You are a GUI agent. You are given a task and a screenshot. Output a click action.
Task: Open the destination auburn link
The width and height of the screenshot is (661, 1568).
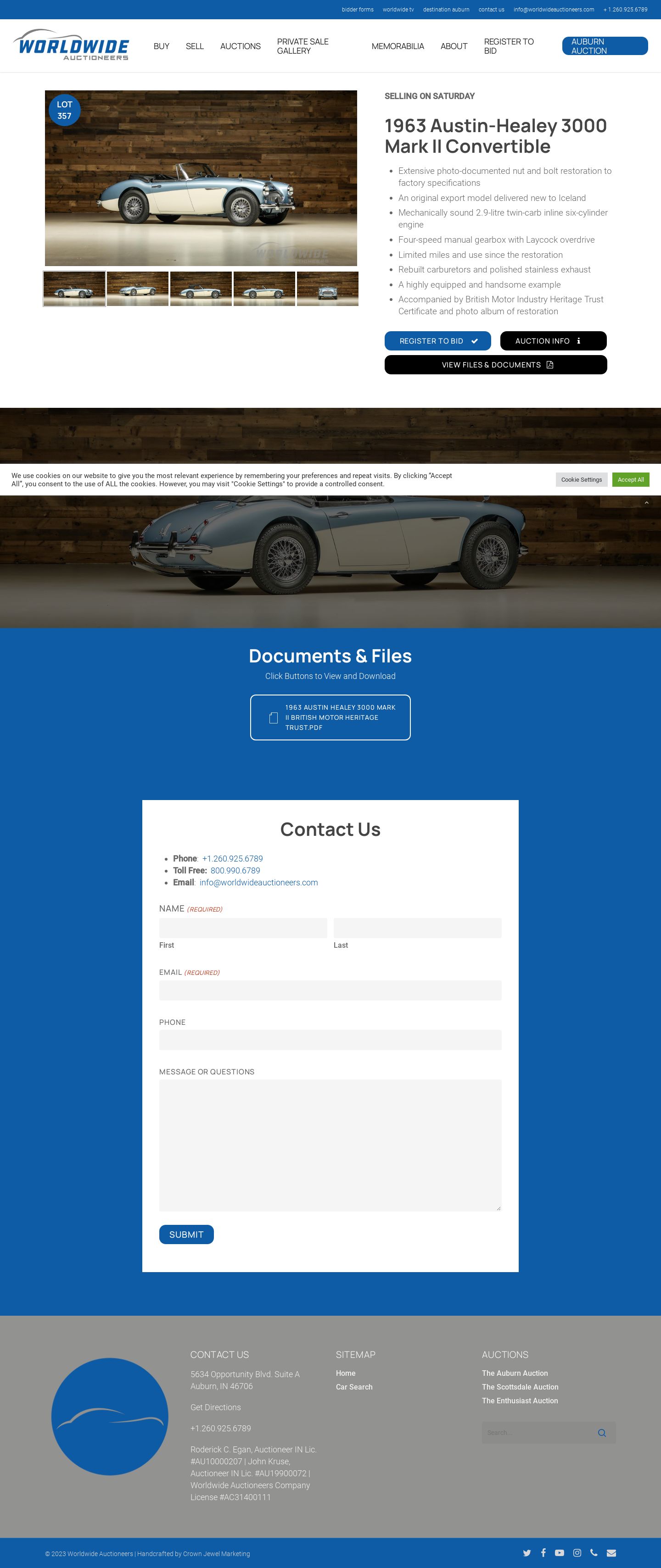point(446,10)
